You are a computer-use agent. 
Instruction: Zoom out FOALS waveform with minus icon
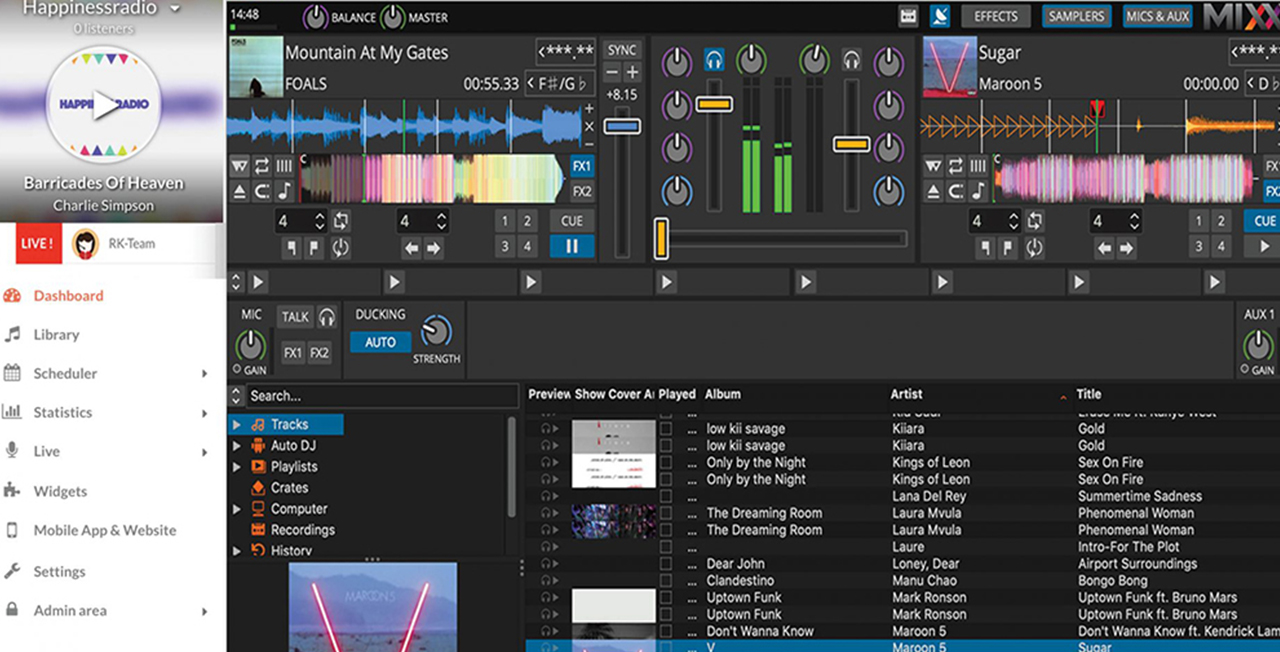[590, 145]
